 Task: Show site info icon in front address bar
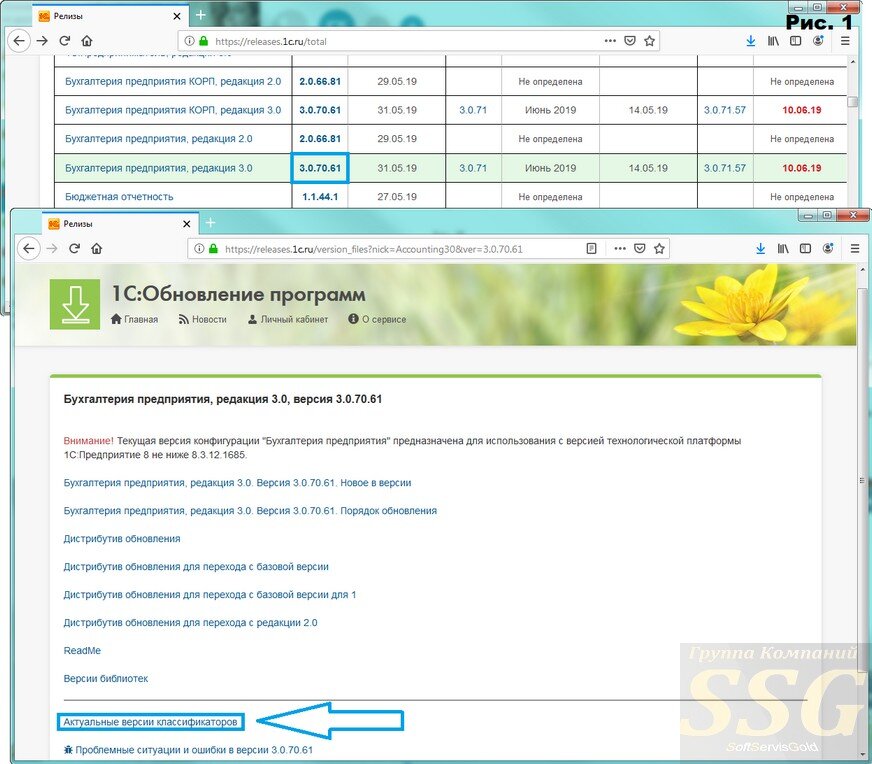point(199,249)
